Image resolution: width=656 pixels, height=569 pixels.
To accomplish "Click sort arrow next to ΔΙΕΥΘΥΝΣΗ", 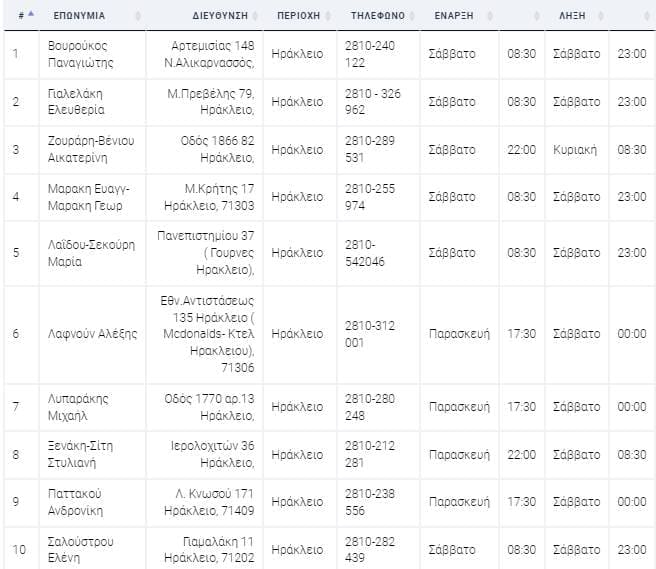I will [x=255, y=16].
